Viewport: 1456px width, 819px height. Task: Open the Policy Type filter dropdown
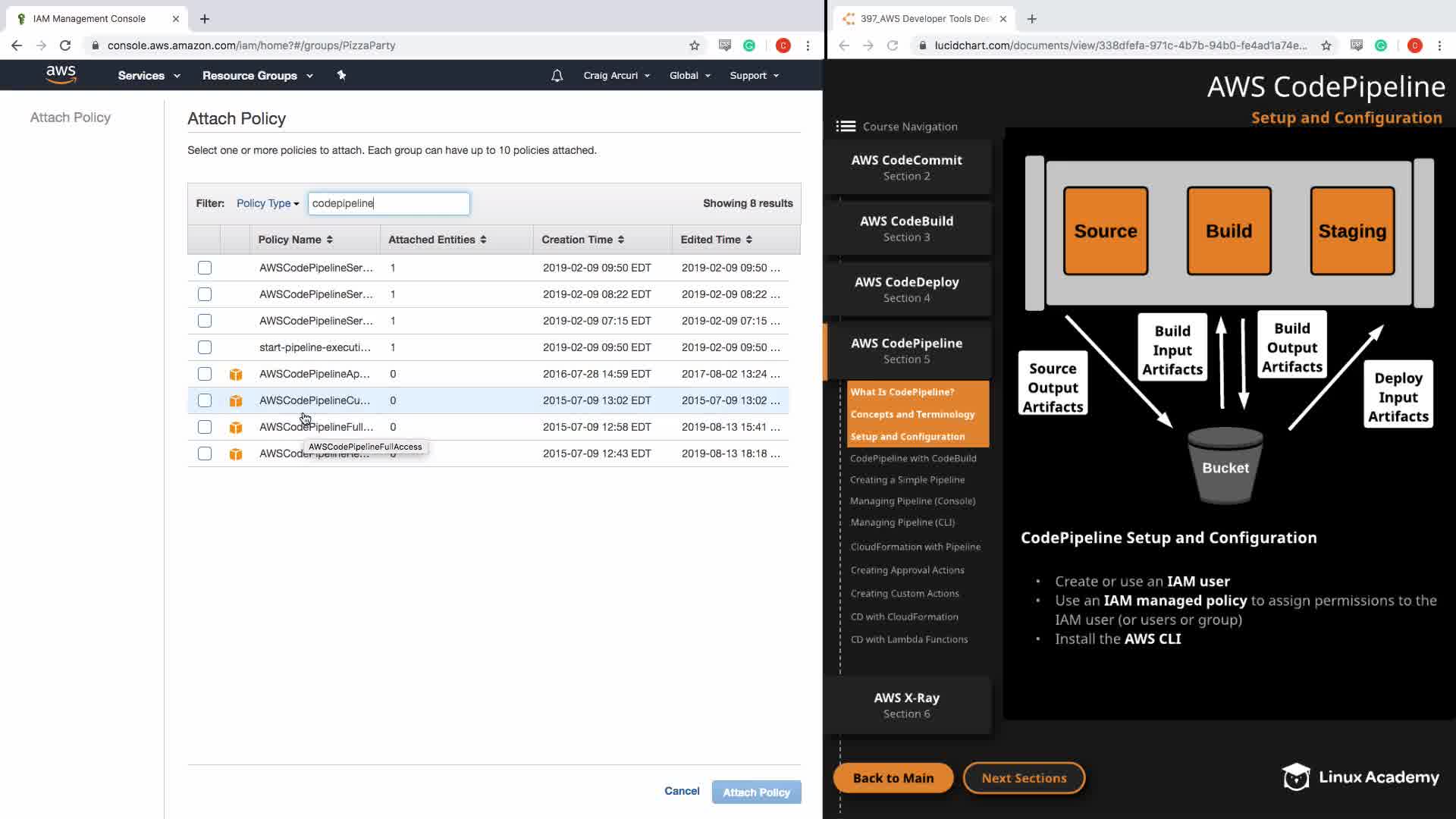tap(267, 203)
